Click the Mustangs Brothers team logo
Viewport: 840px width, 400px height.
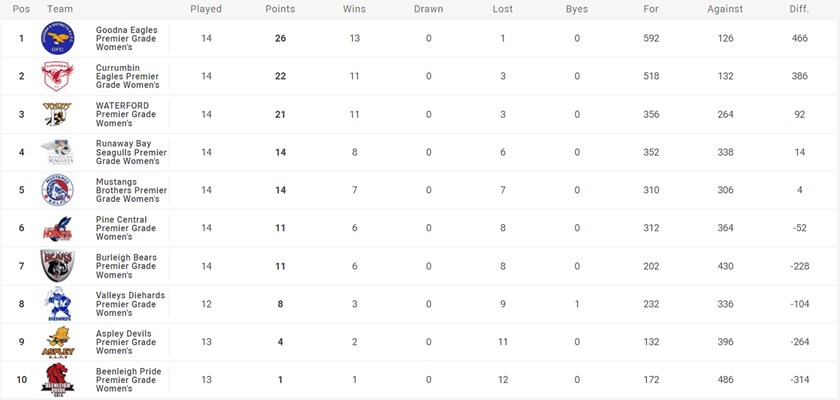tap(57, 190)
